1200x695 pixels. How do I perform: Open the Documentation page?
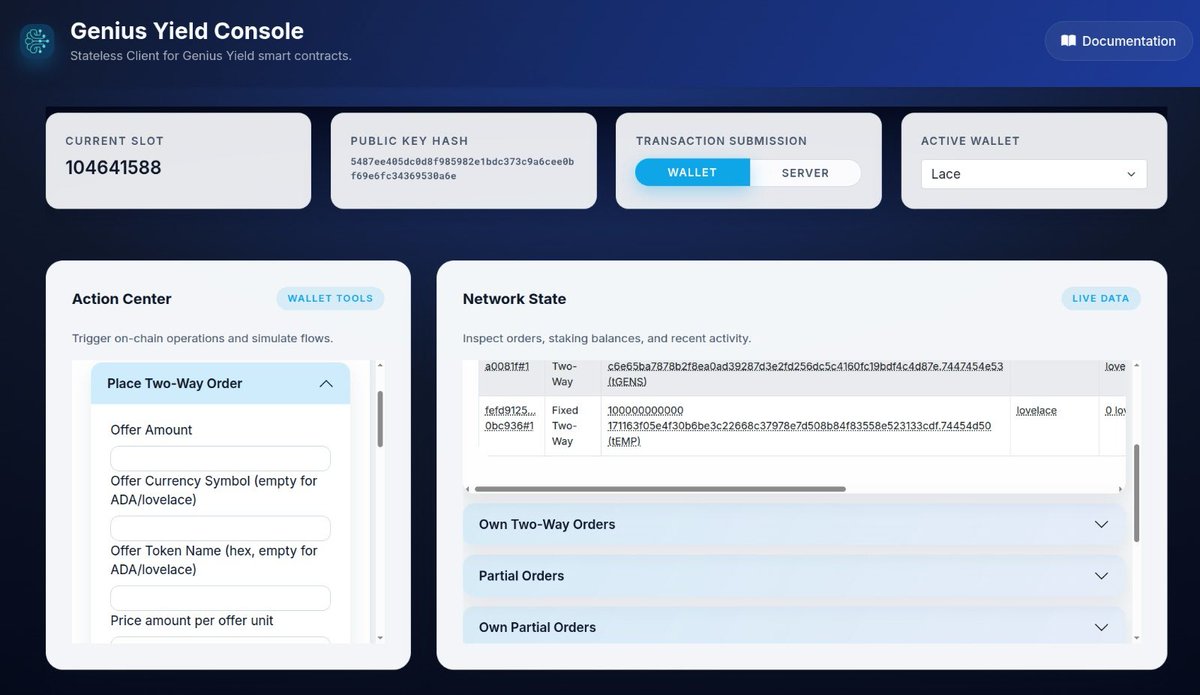[1118, 41]
